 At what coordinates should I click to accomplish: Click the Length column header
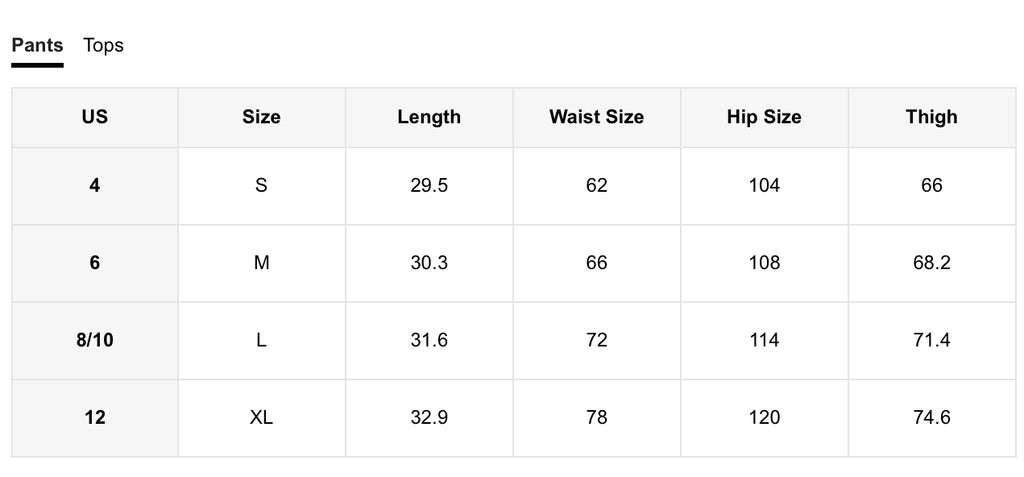(x=429, y=117)
